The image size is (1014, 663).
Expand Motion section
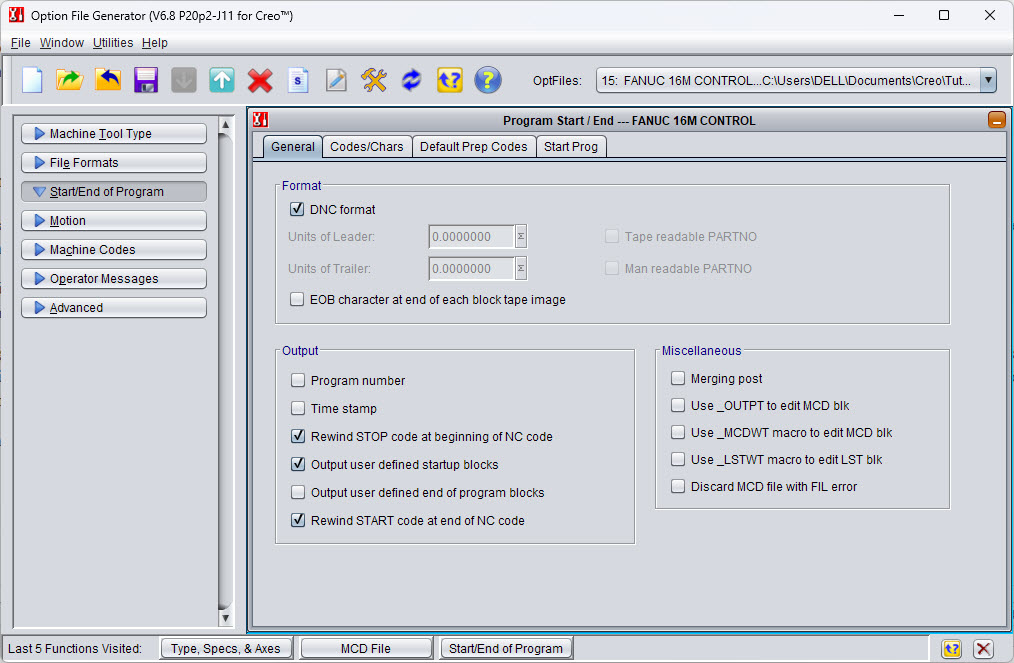click(x=114, y=221)
